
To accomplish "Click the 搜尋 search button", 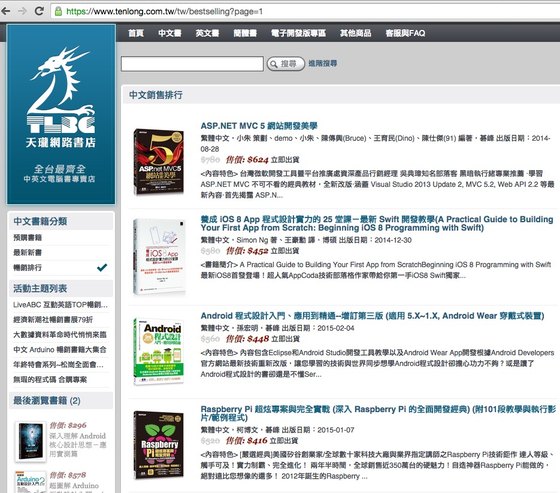I will coord(286,64).
